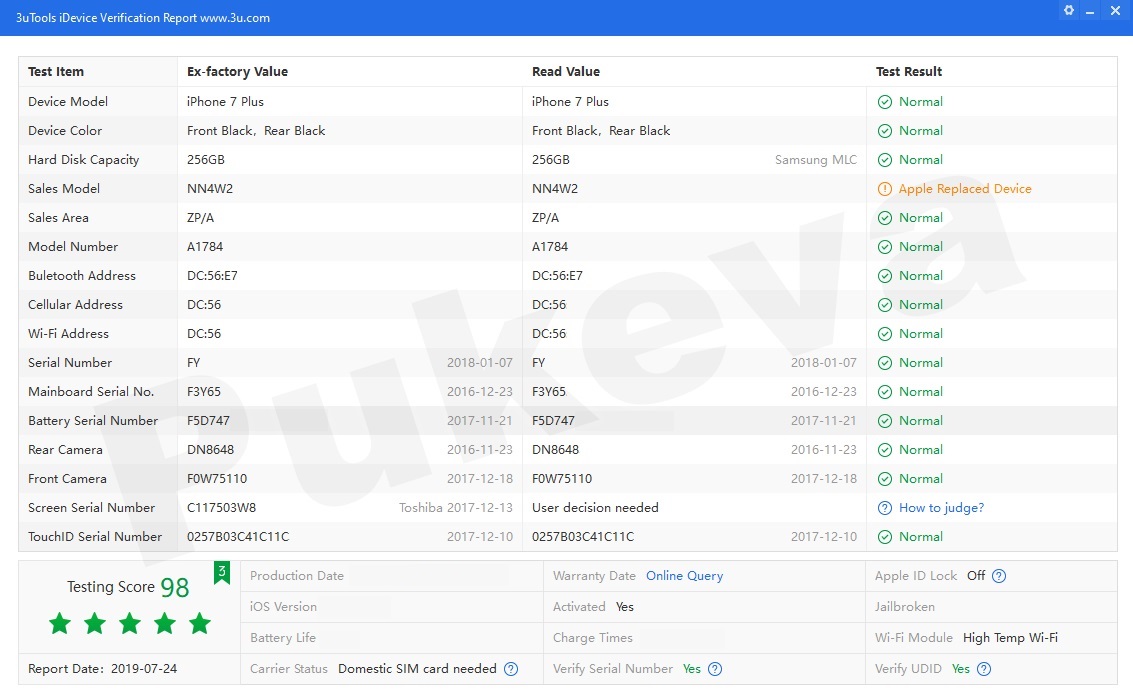
Task: Click the C117503W8 screen serial value
Action: (221, 508)
